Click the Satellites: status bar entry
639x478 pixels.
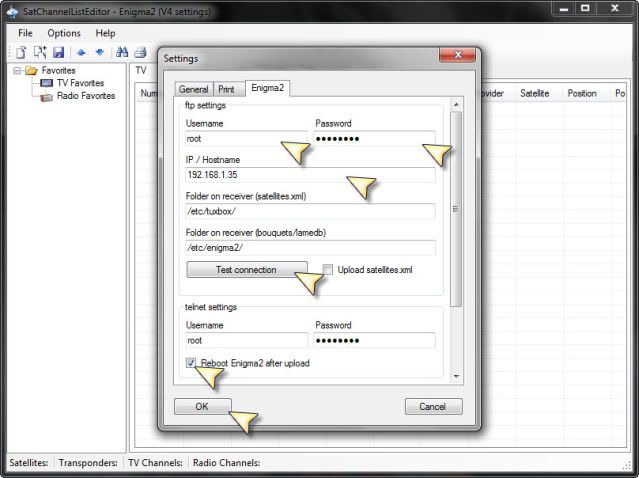tap(29, 463)
